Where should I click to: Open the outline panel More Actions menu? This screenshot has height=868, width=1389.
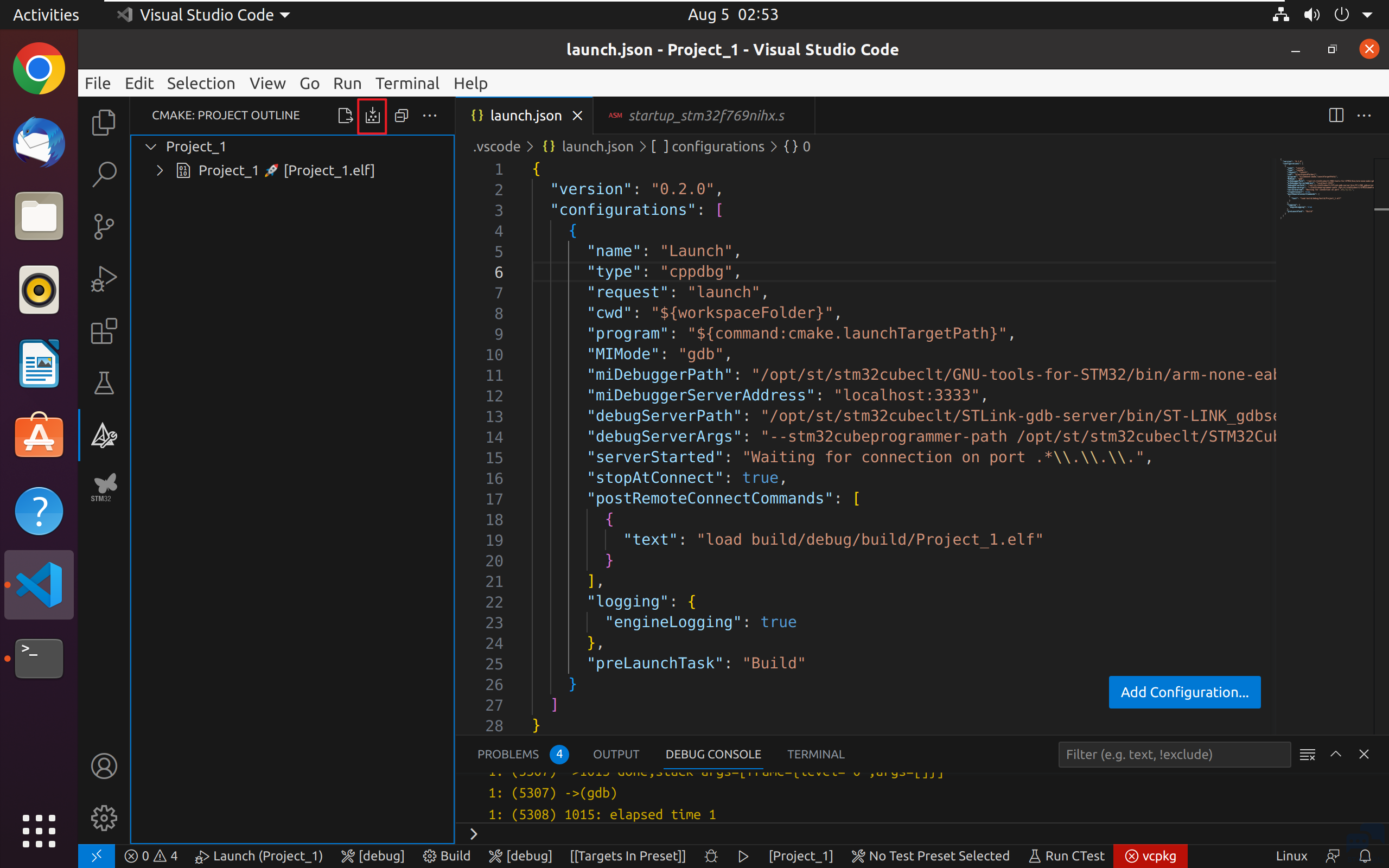pyautogui.click(x=429, y=116)
